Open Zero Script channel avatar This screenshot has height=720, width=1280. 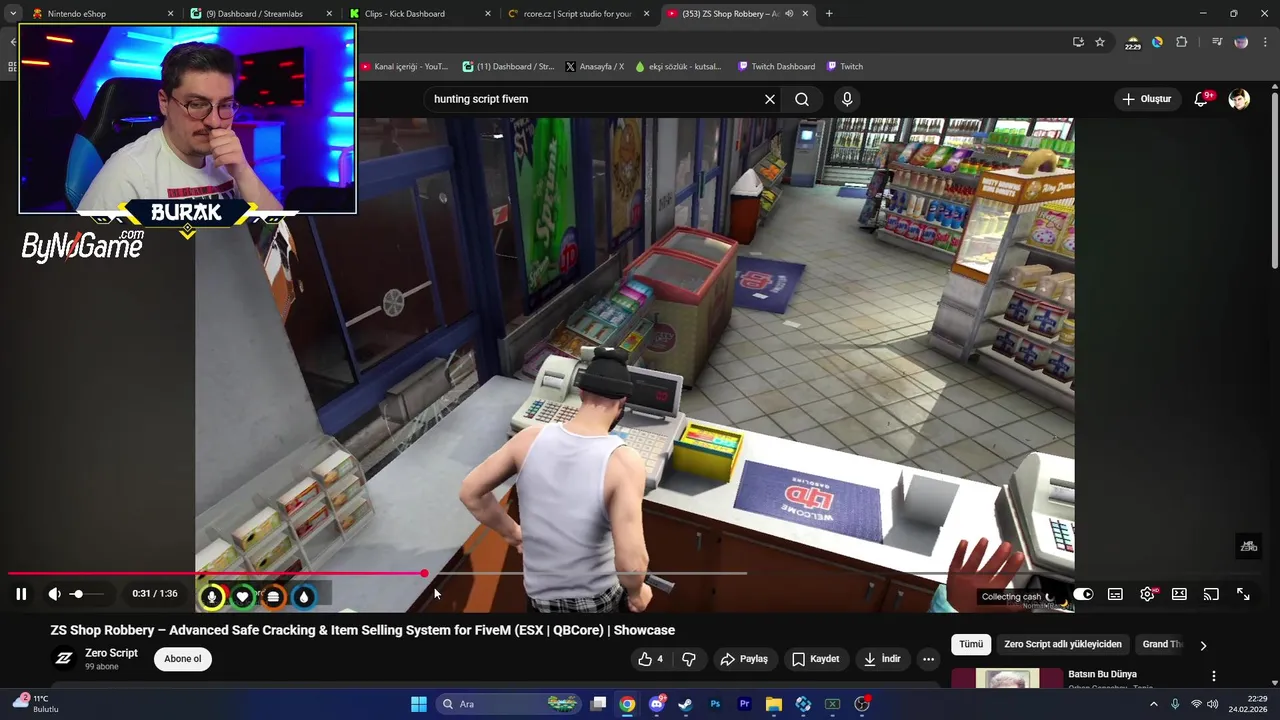64,658
